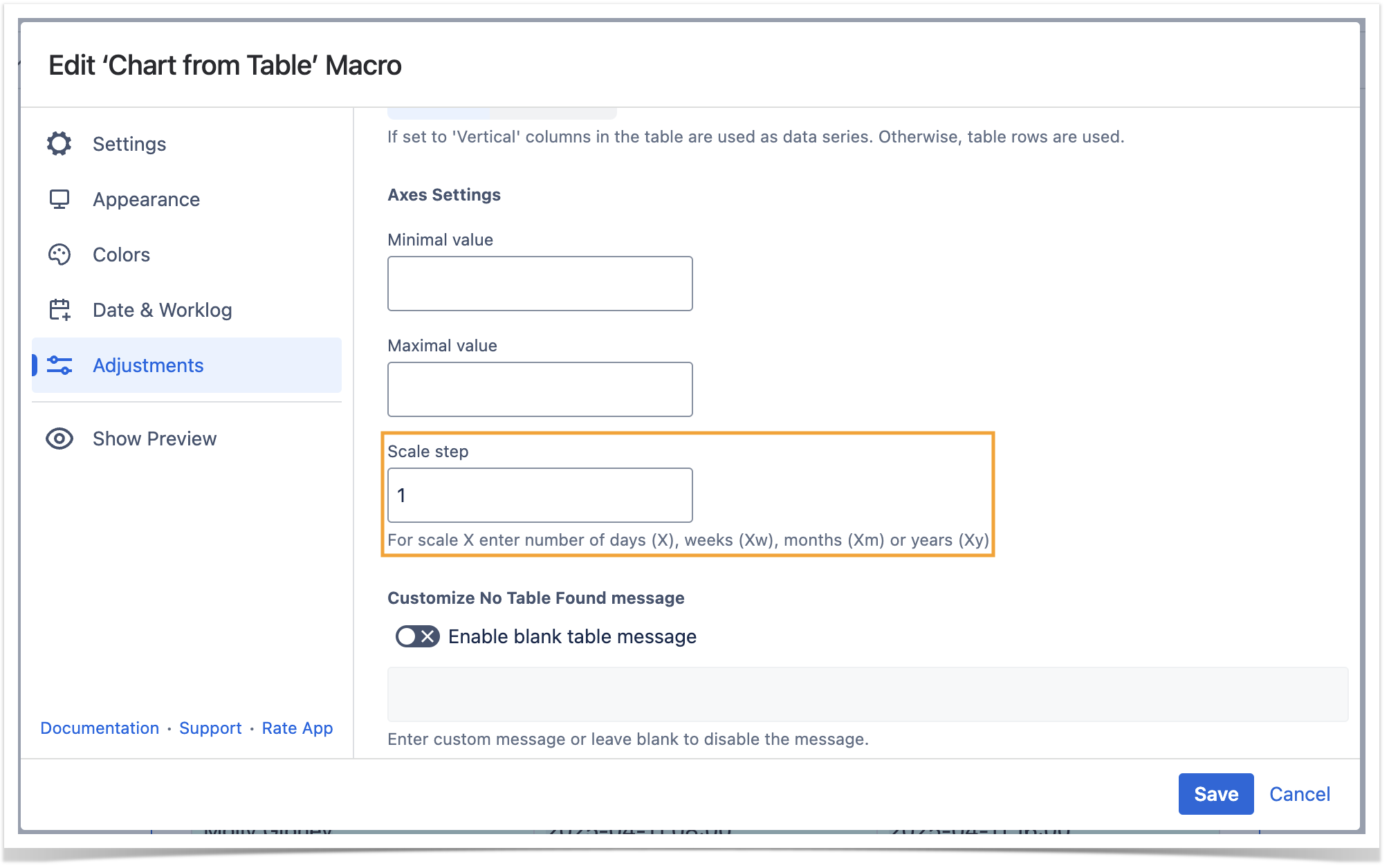Switch to the Appearance section
The image size is (1389, 868).
(146, 199)
